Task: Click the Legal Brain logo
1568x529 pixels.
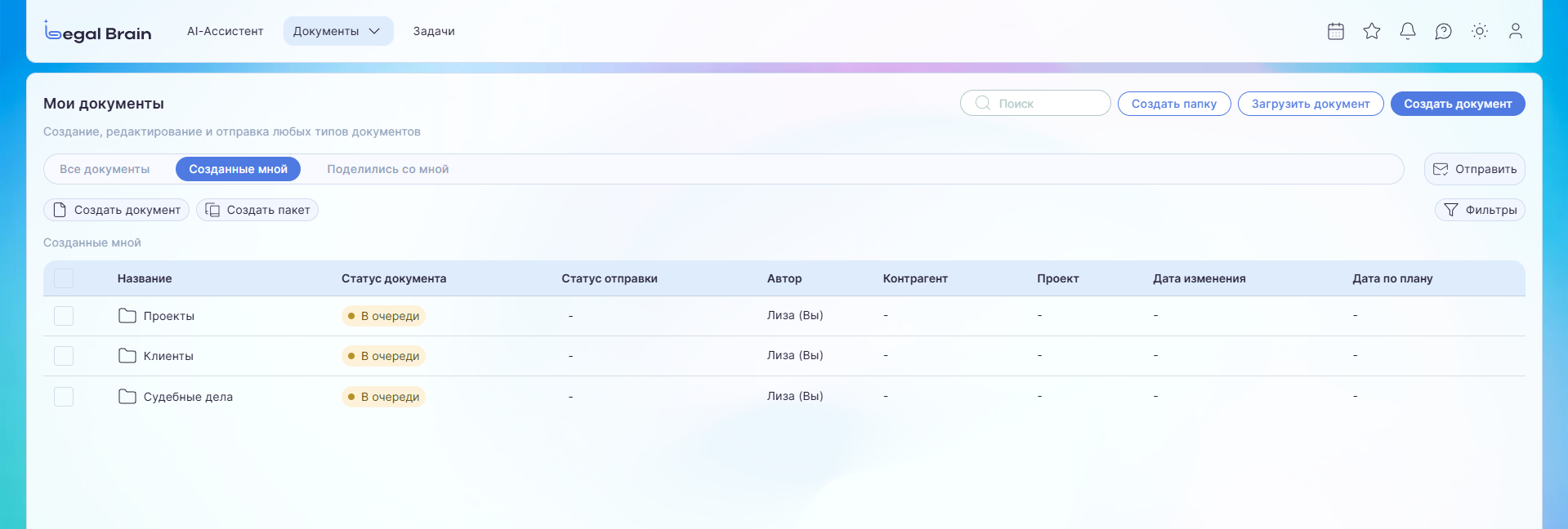Action: 98,32
